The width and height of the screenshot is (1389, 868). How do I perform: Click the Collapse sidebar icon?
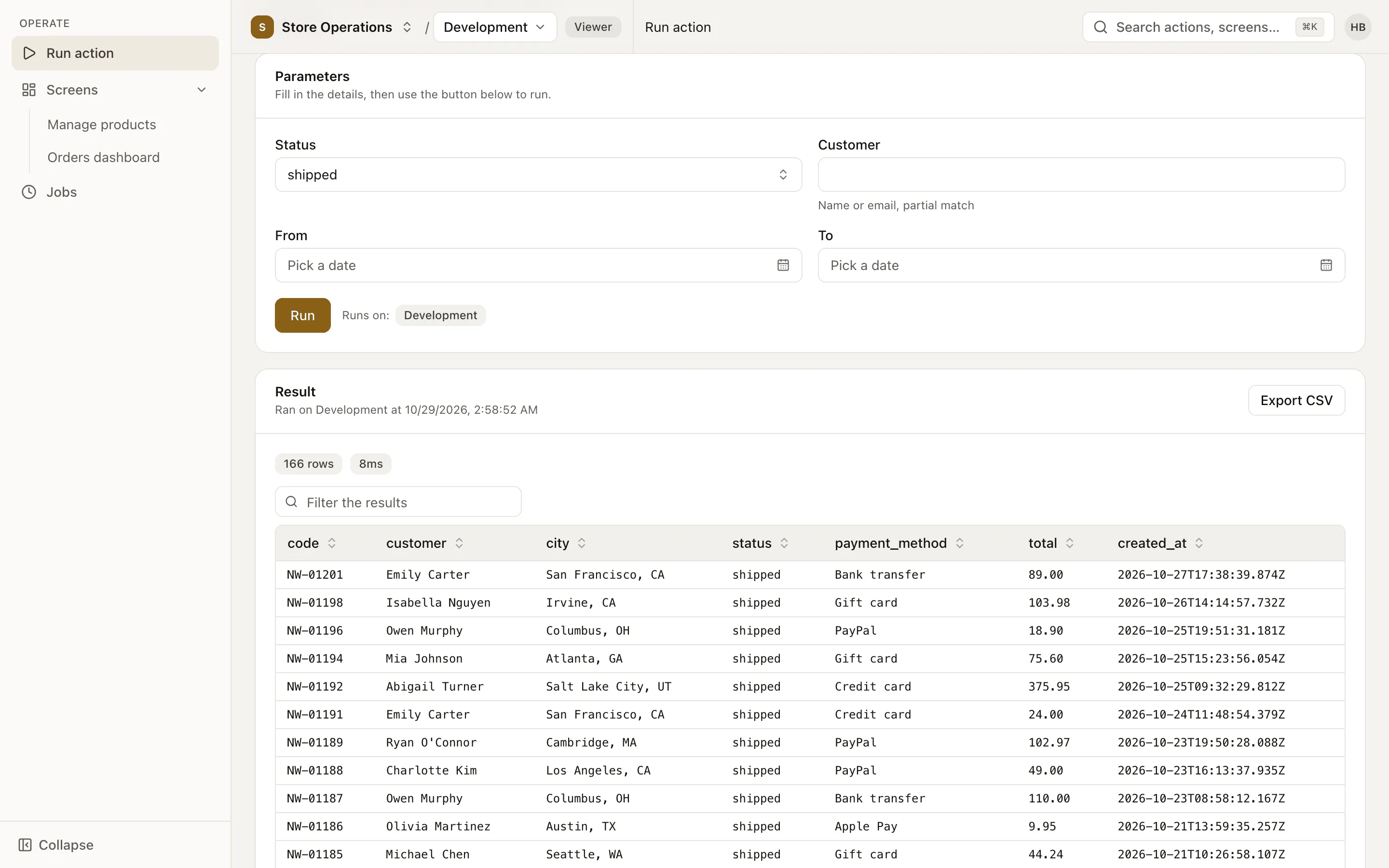click(25, 844)
